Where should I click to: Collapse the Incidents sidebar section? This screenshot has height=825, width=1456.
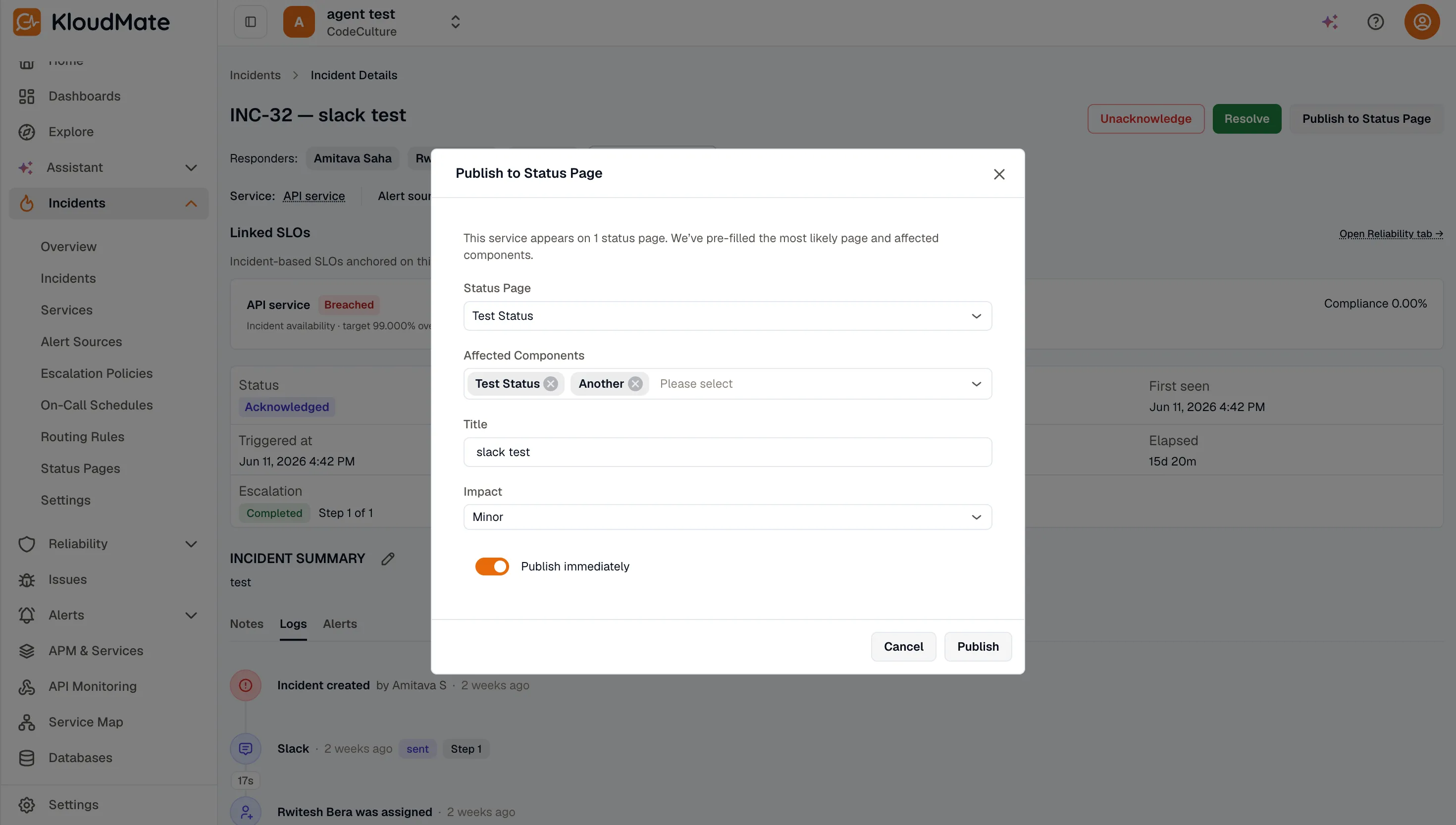(x=191, y=204)
